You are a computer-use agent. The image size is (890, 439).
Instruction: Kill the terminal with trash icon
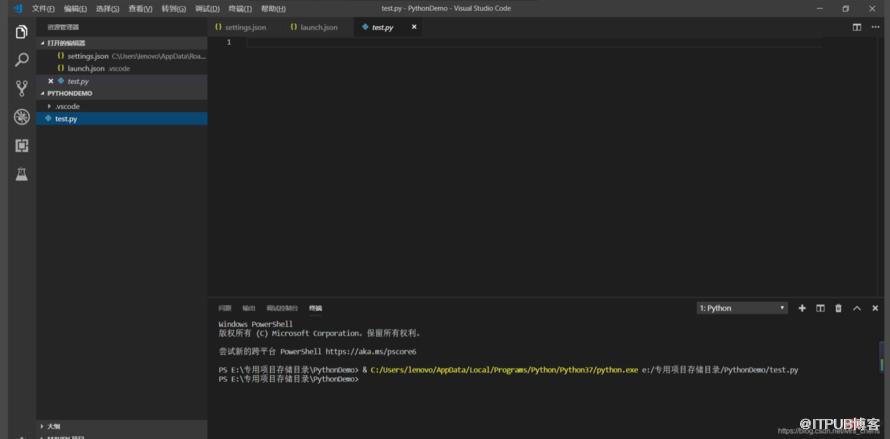click(838, 308)
